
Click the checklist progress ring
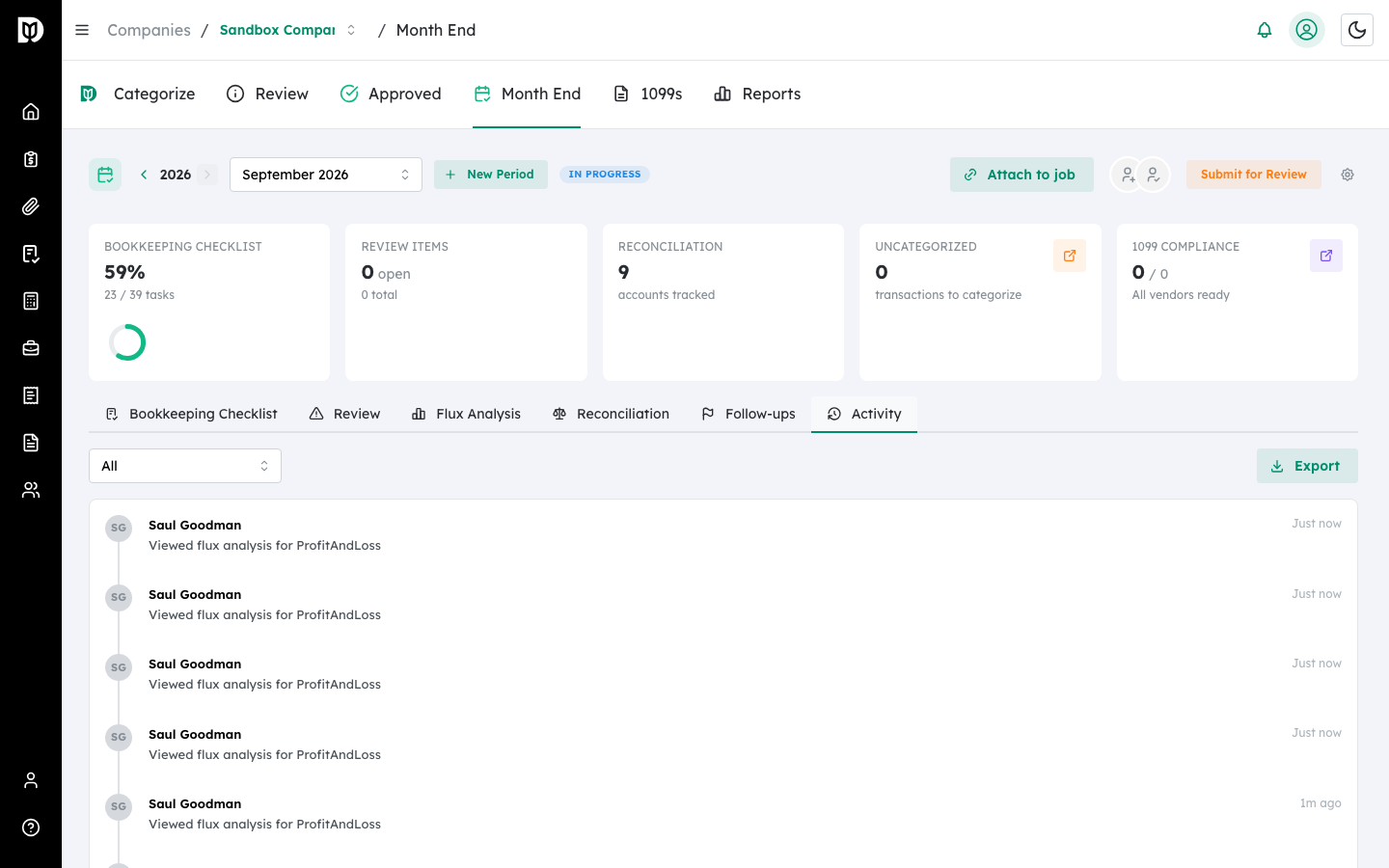coord(127,342)
